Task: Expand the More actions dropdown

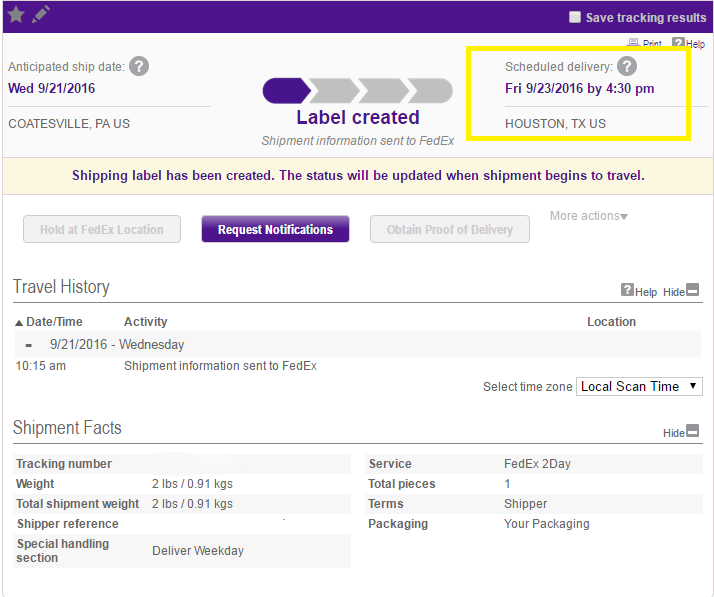Action: click(x=589, y=216)
